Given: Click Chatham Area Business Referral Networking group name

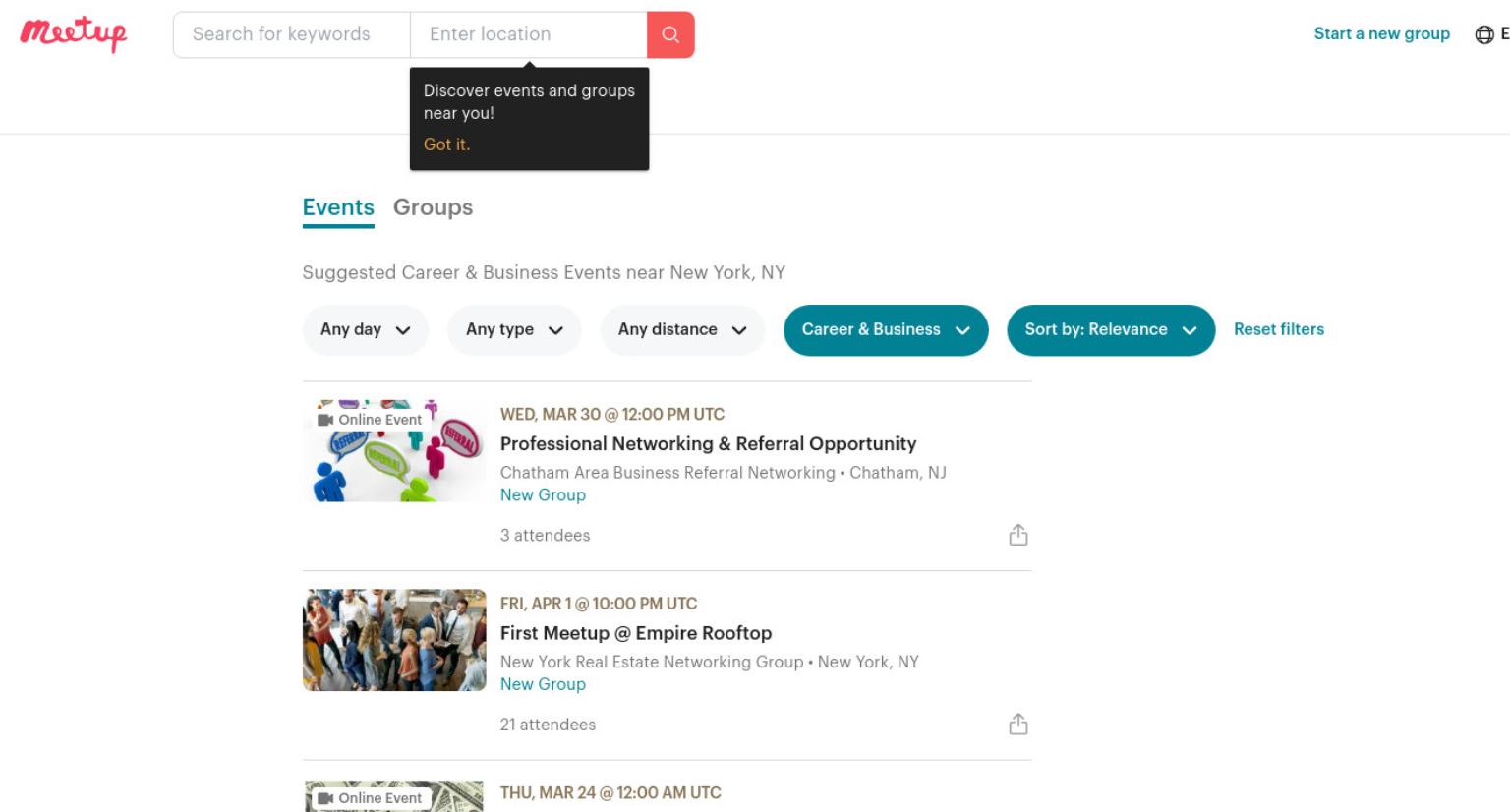Looking at the screenshot, I should [x=668, y=473].
